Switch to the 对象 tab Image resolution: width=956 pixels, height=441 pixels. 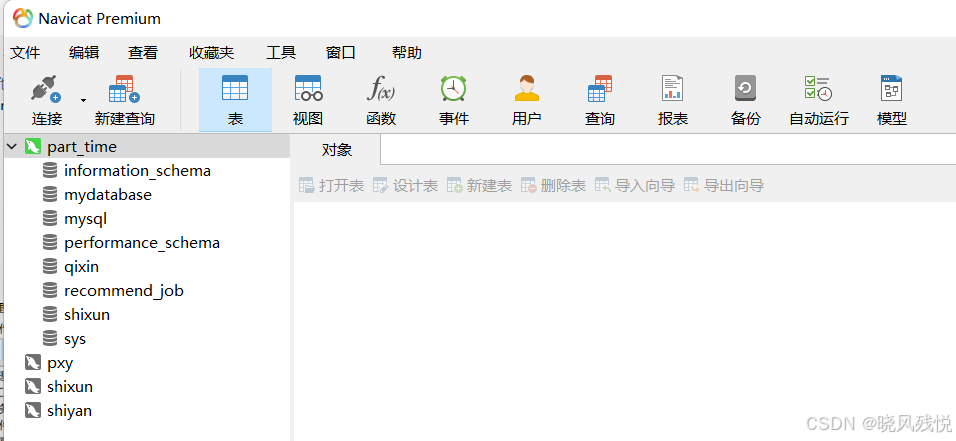[337, 149]
